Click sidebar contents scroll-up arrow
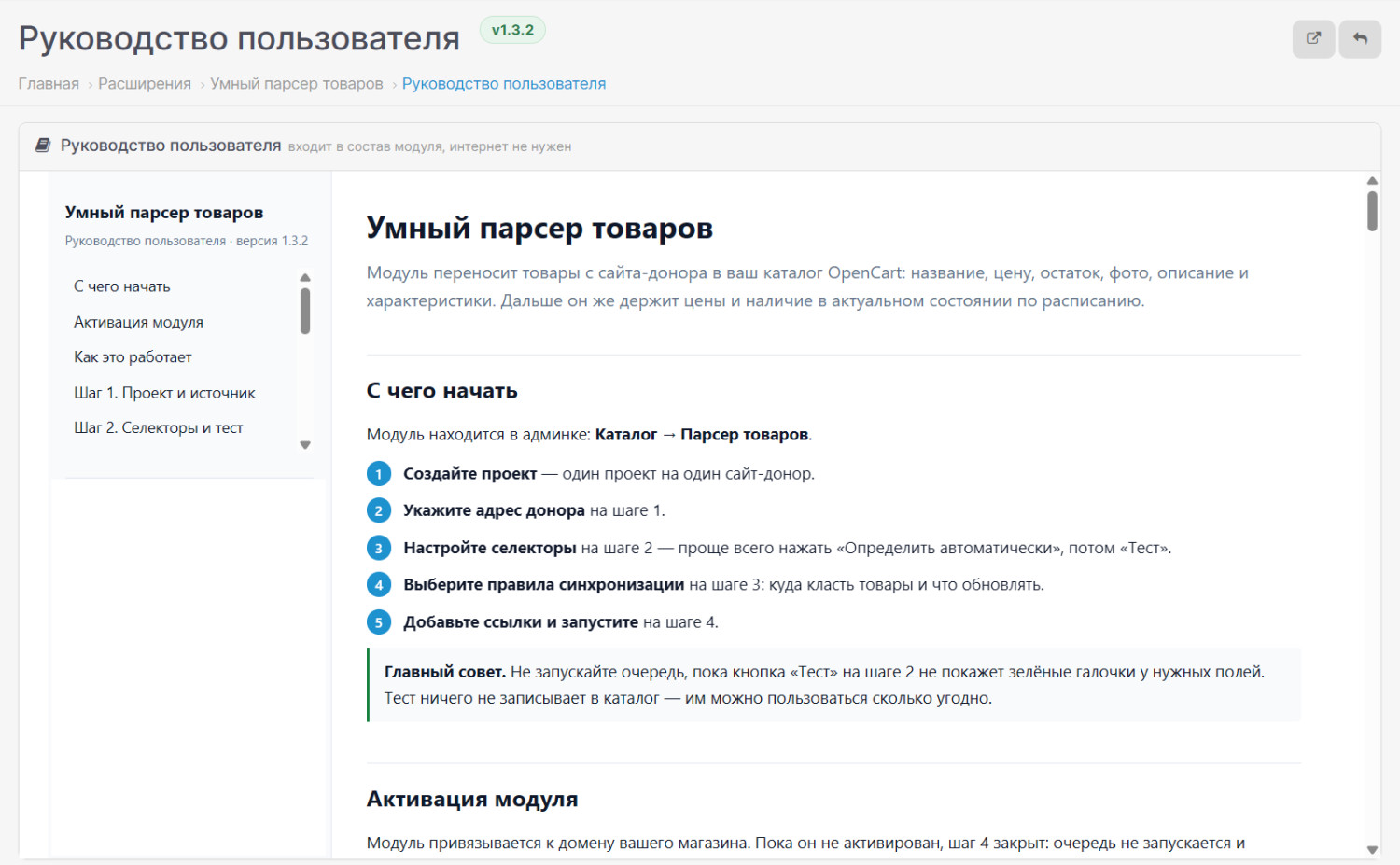 [305, 277]
